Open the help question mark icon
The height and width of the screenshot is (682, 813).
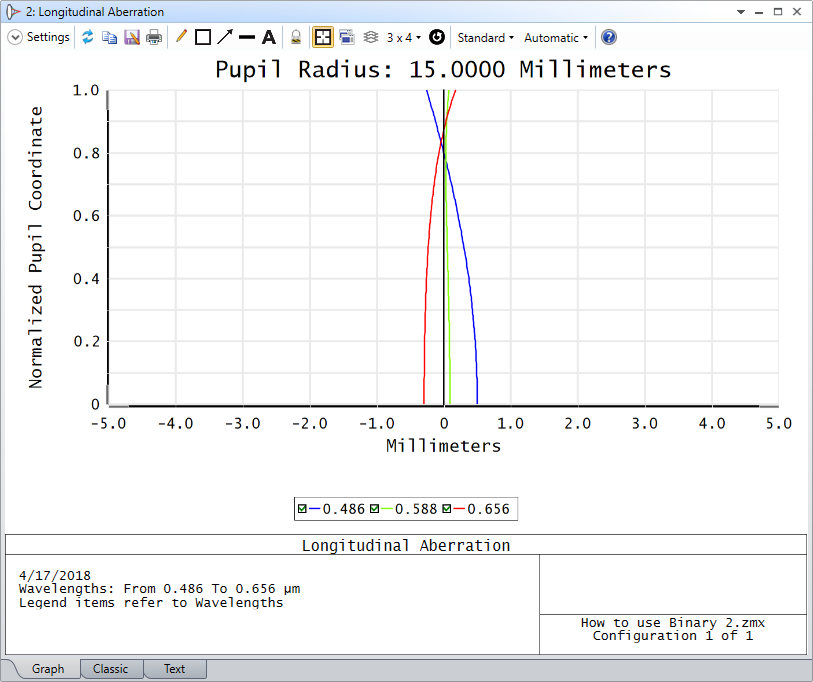609,37
